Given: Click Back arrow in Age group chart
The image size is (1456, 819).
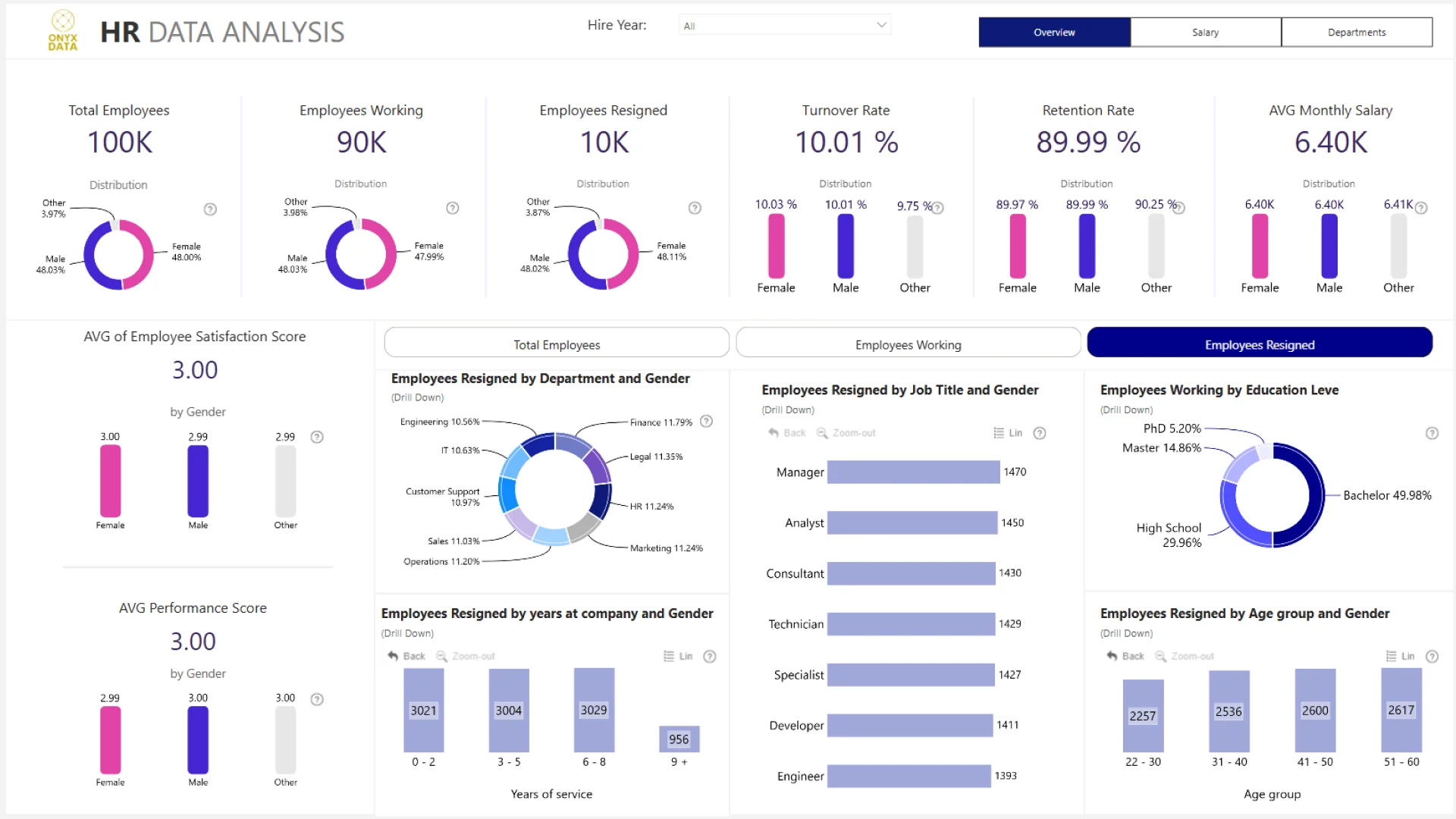Looking at the screenshot, I should click(x=1125, y=656).
